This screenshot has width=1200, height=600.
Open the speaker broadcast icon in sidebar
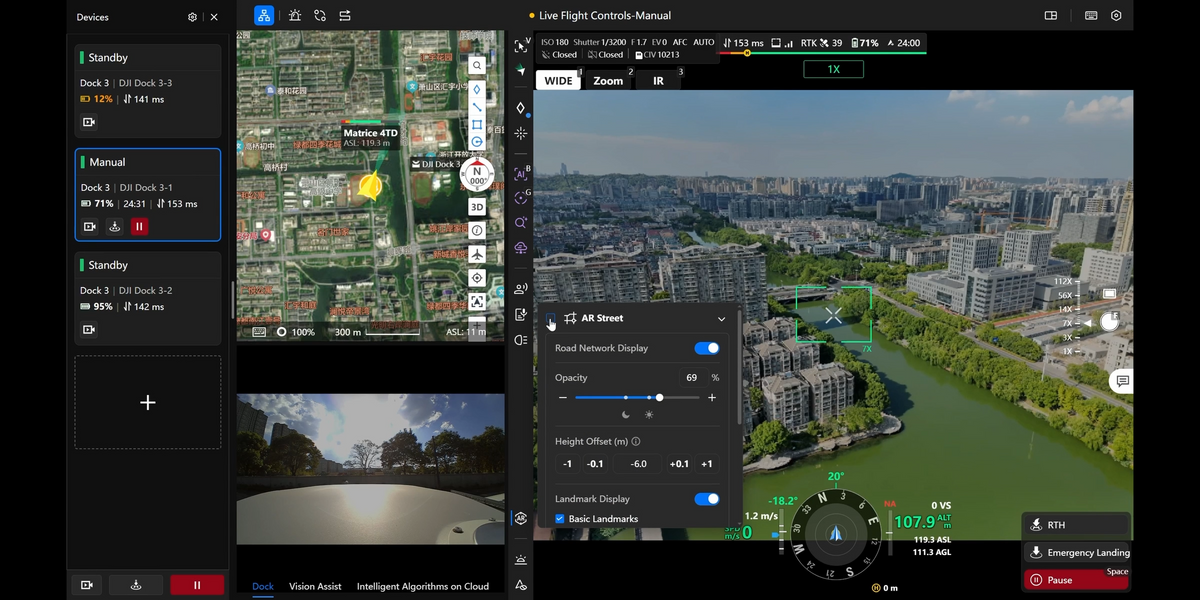coord(520,289)
